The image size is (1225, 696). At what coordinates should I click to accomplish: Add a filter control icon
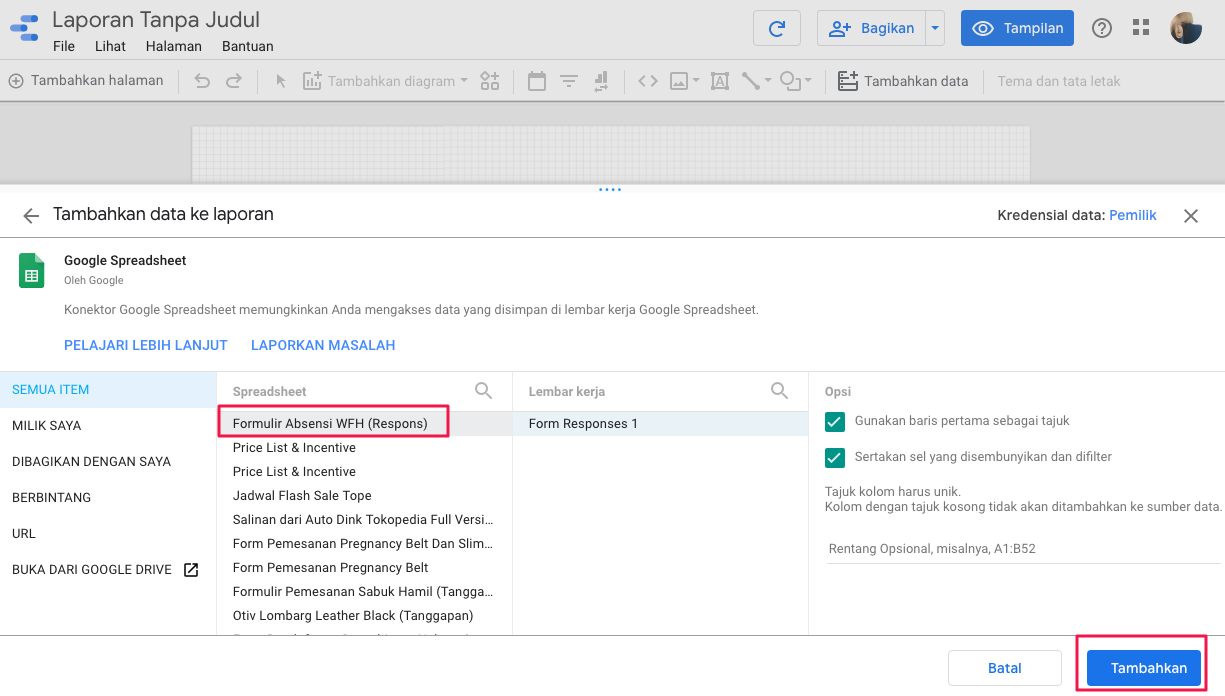569,81
